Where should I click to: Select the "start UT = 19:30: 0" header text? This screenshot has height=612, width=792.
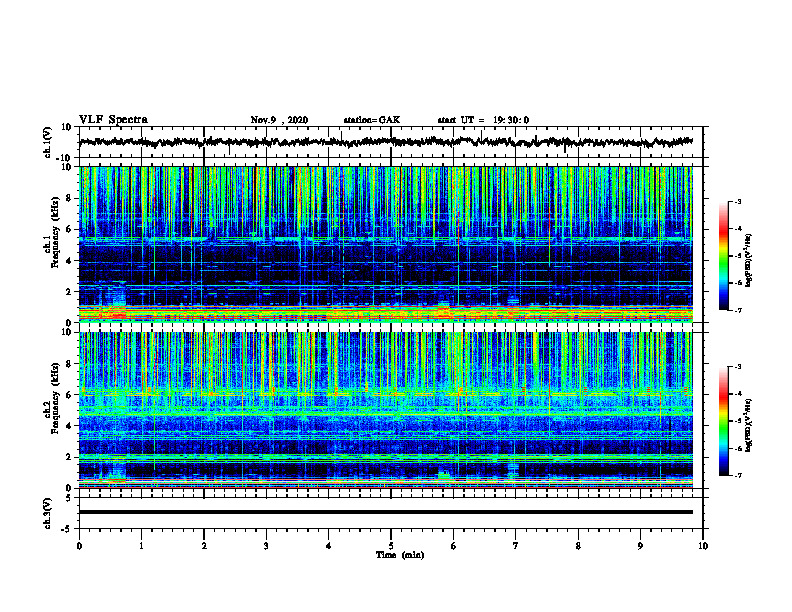(x=483, y=120)
